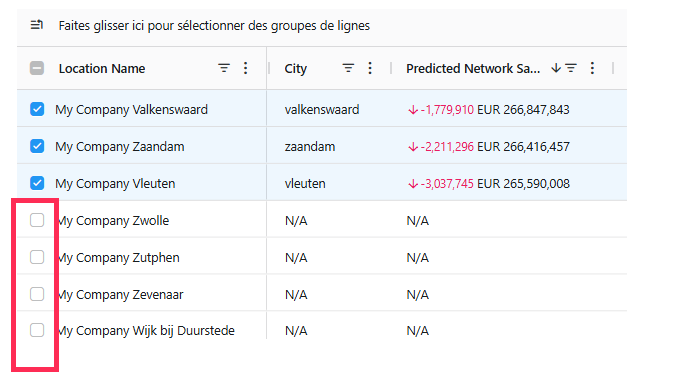Viewport: 677px width, 377px height.
Task: Open the Location Name column filter icon
Action: (x=224, y=68)
